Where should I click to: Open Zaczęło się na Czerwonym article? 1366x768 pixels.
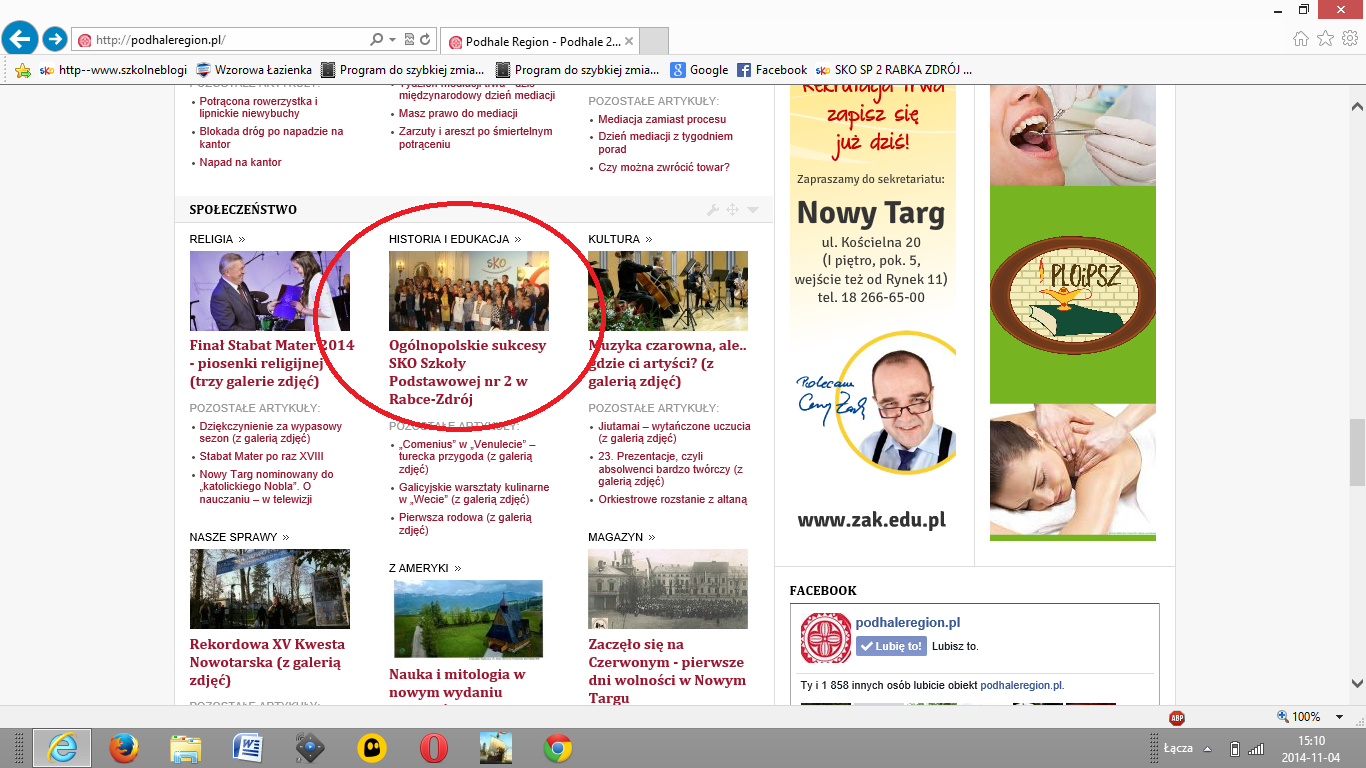[667, 671]
